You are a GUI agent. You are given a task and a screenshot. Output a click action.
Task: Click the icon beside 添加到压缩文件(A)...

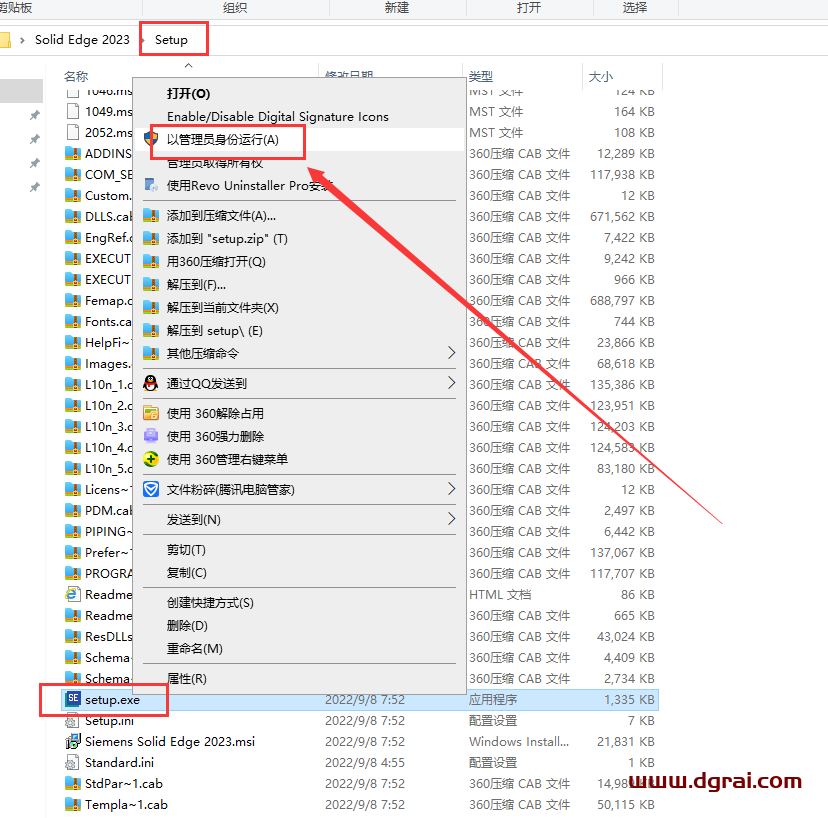click(x=151, y=215)
